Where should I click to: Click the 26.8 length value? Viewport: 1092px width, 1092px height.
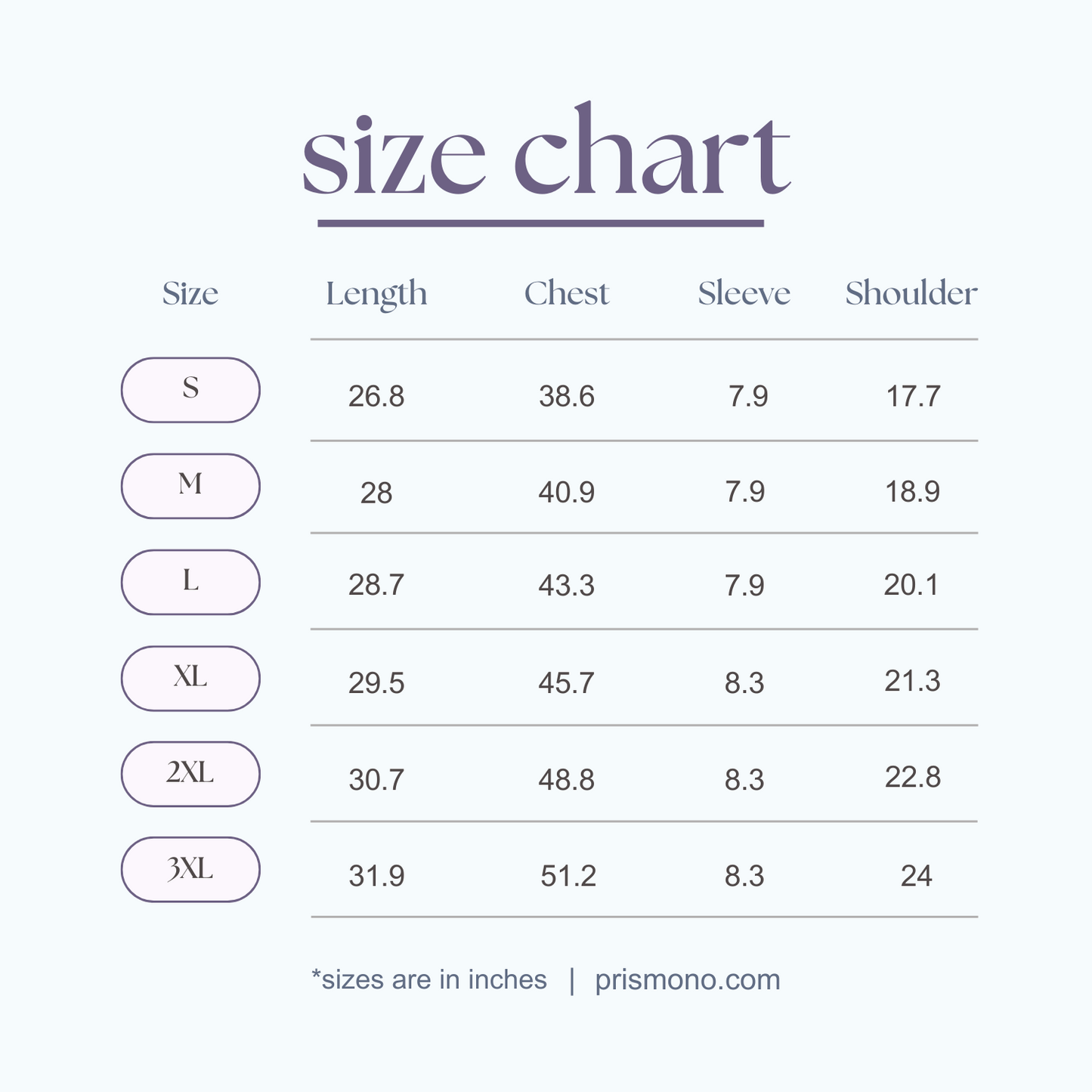point(376,396)
